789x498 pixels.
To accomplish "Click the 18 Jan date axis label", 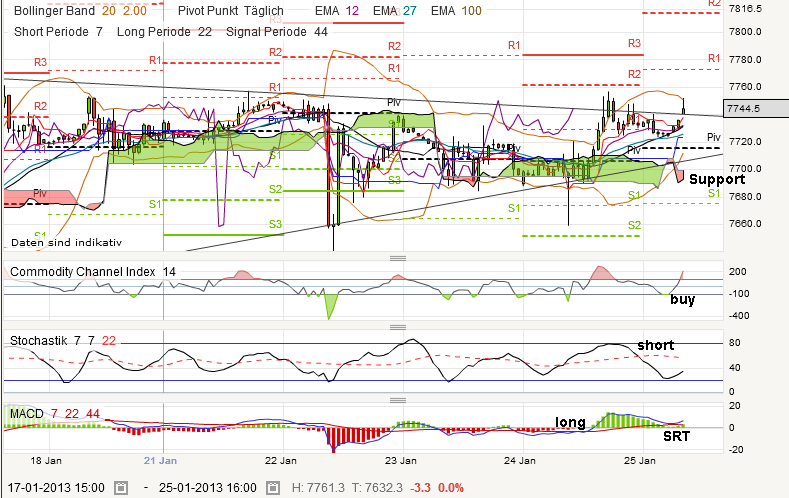I will [x=46, y=460].
